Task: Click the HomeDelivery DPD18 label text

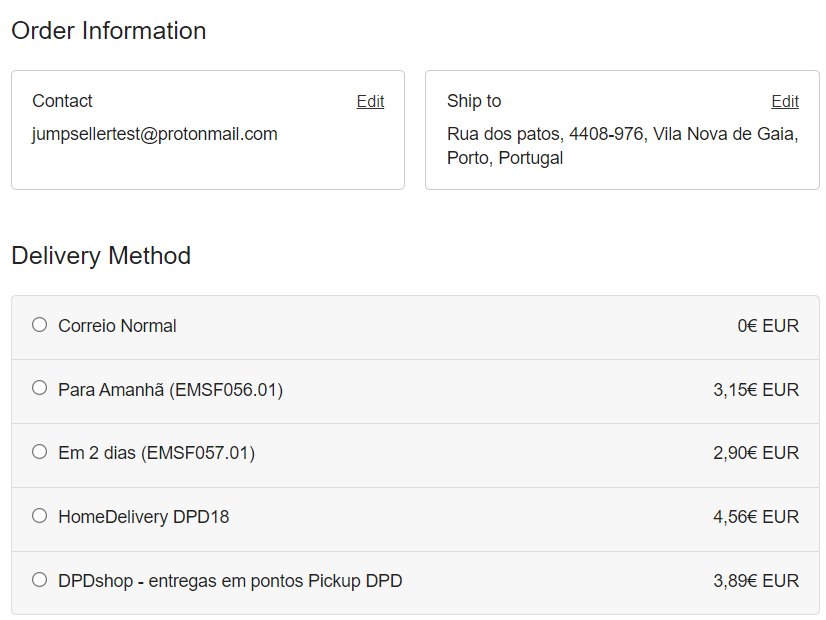Action: pyautogui.click(x=143, y=517)
